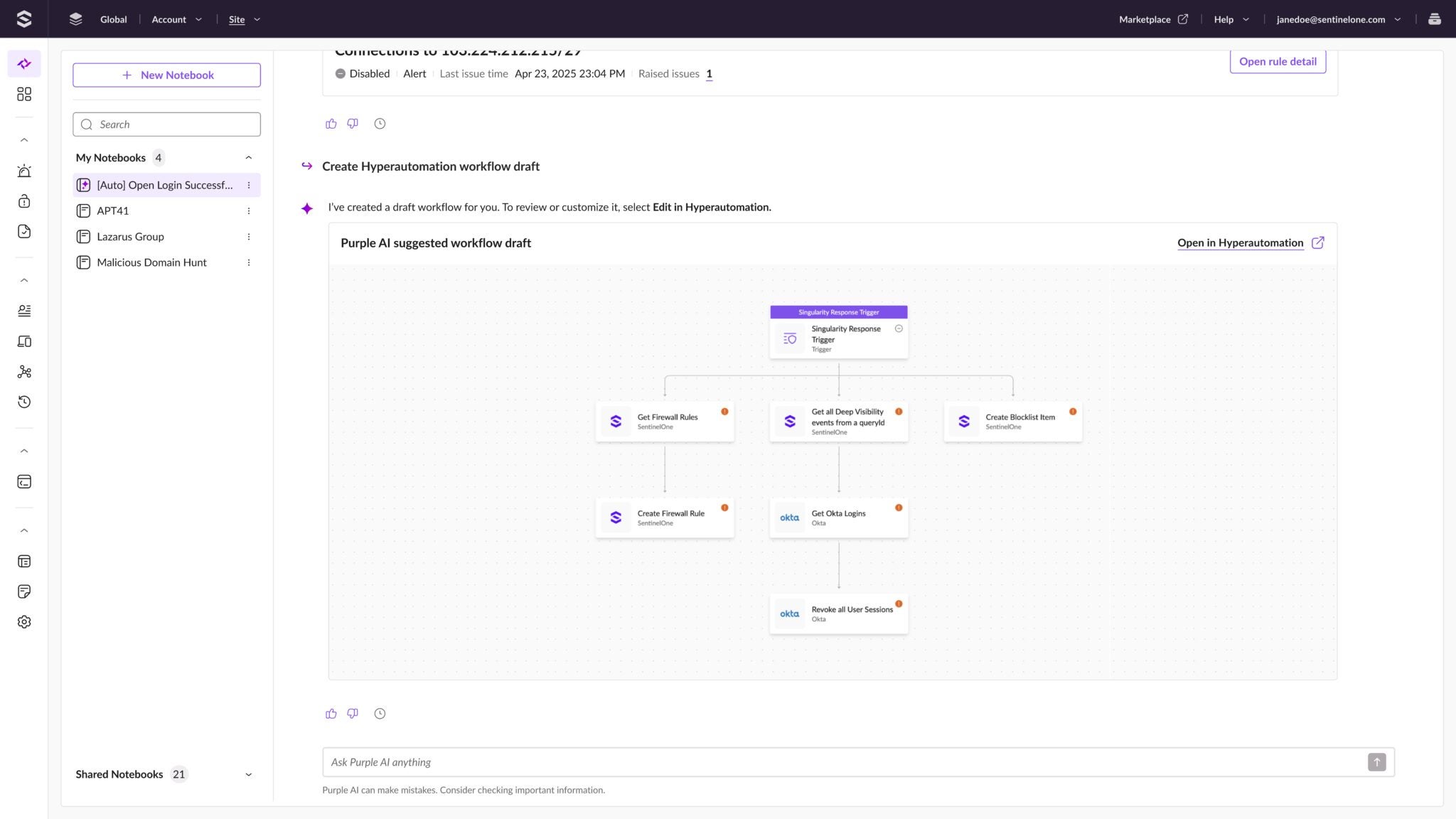Click thumbs up on the workflow draft response
This screenshot has height=819, width=1456.
pyautogui.click(x=331, y=713)
